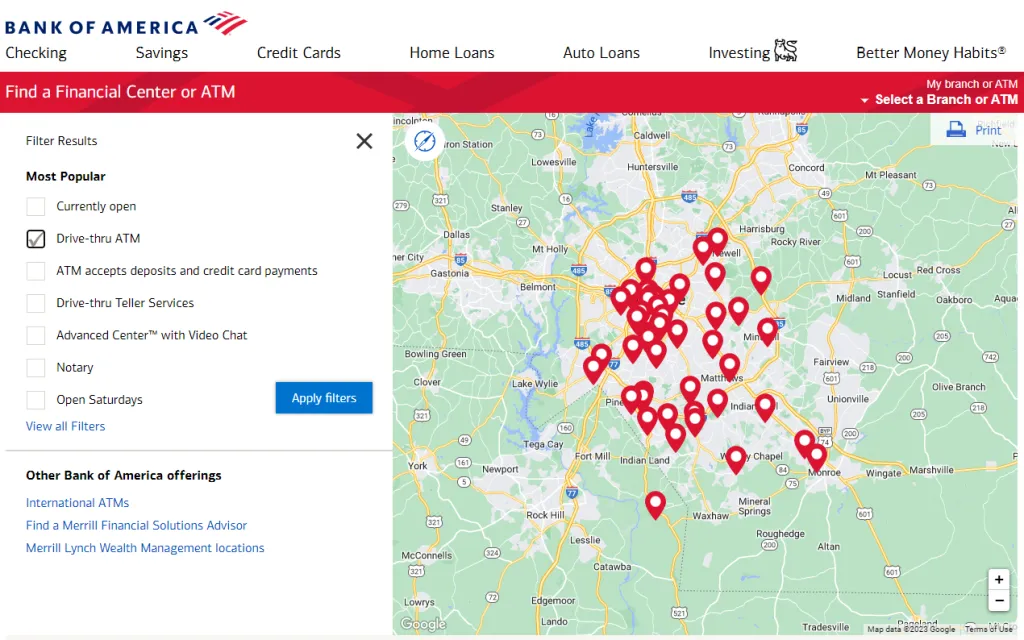Select the map pin on Matthews
This screenshot has width=1024, height=640.
click(x=729, y=366)
